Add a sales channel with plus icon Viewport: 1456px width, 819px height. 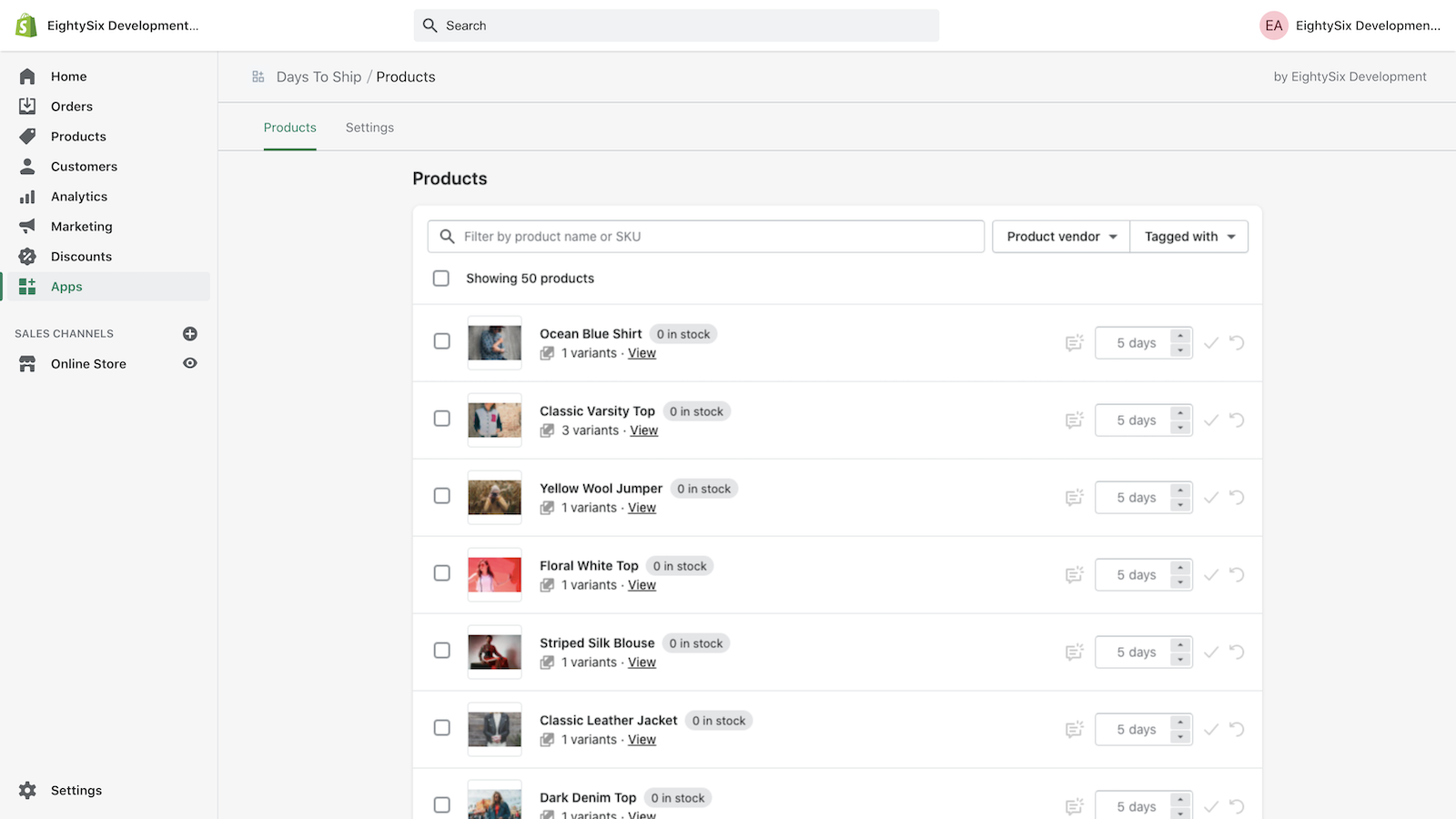pos(190,334)
